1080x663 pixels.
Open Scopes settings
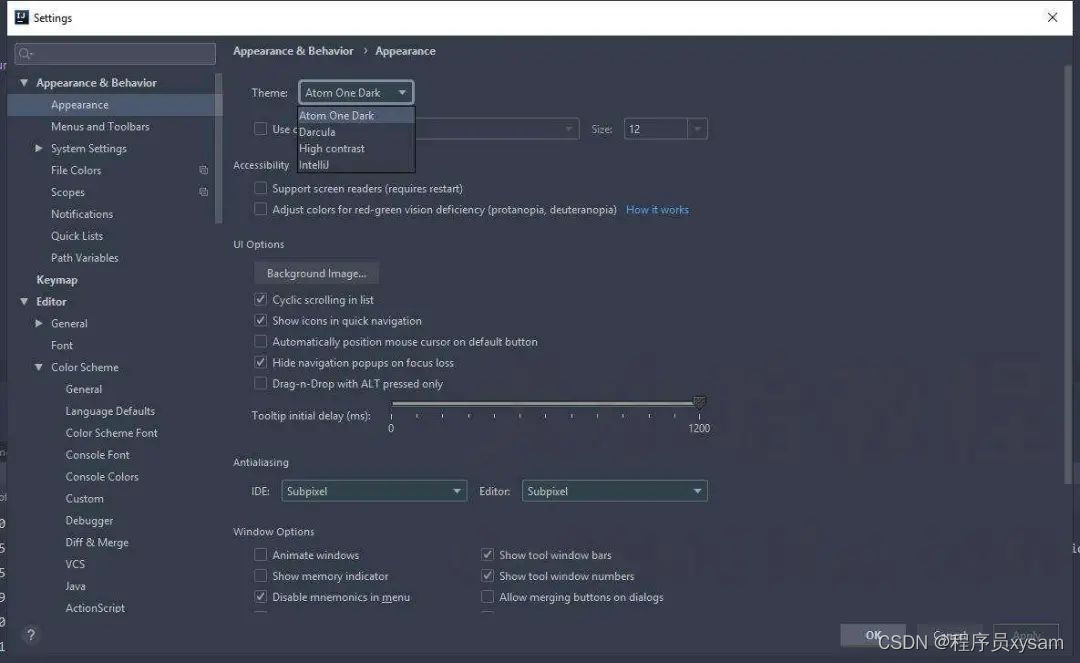[x=68, y=192]
